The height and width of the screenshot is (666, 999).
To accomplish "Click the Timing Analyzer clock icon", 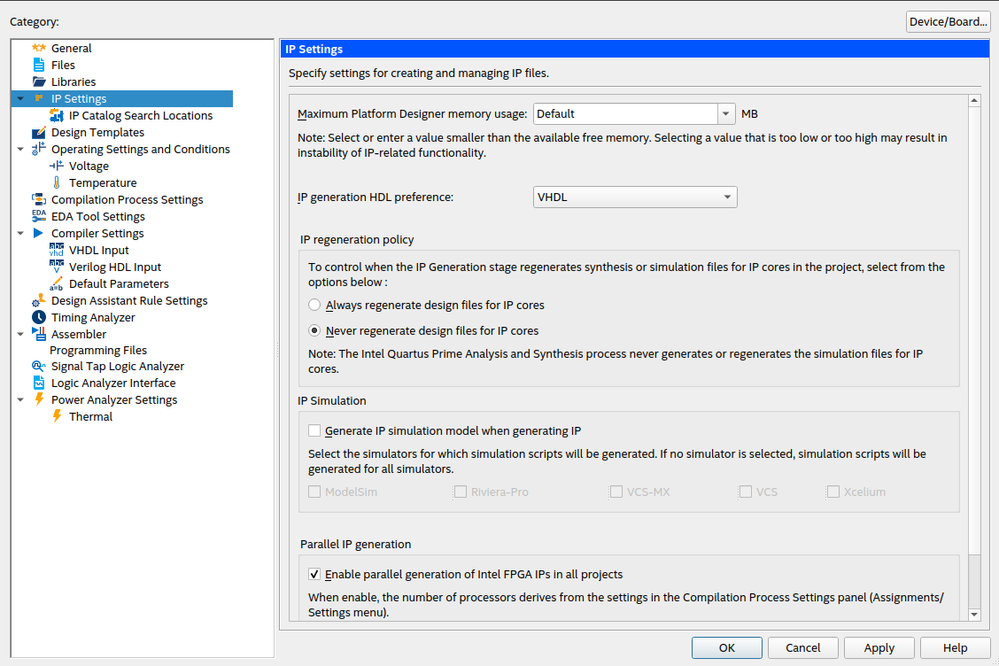I will click(39, 317).
